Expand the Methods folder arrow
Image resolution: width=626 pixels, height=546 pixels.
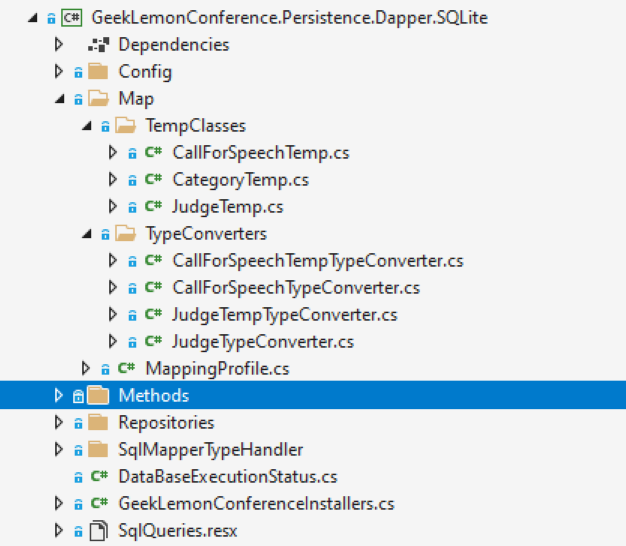59,395
